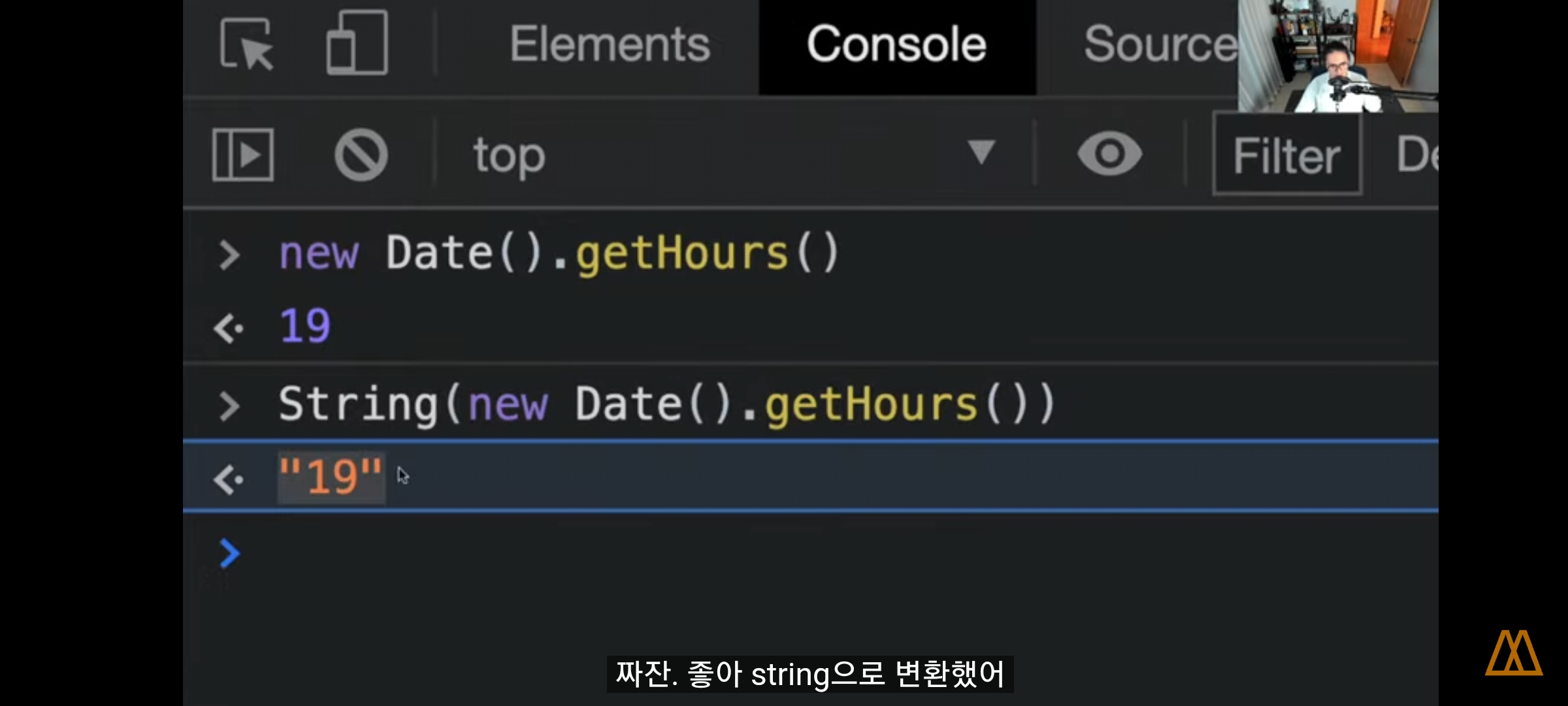Select the top JavaScript context selector
The width and height of the screenshot is (1568, 706).
pos(510,156)
